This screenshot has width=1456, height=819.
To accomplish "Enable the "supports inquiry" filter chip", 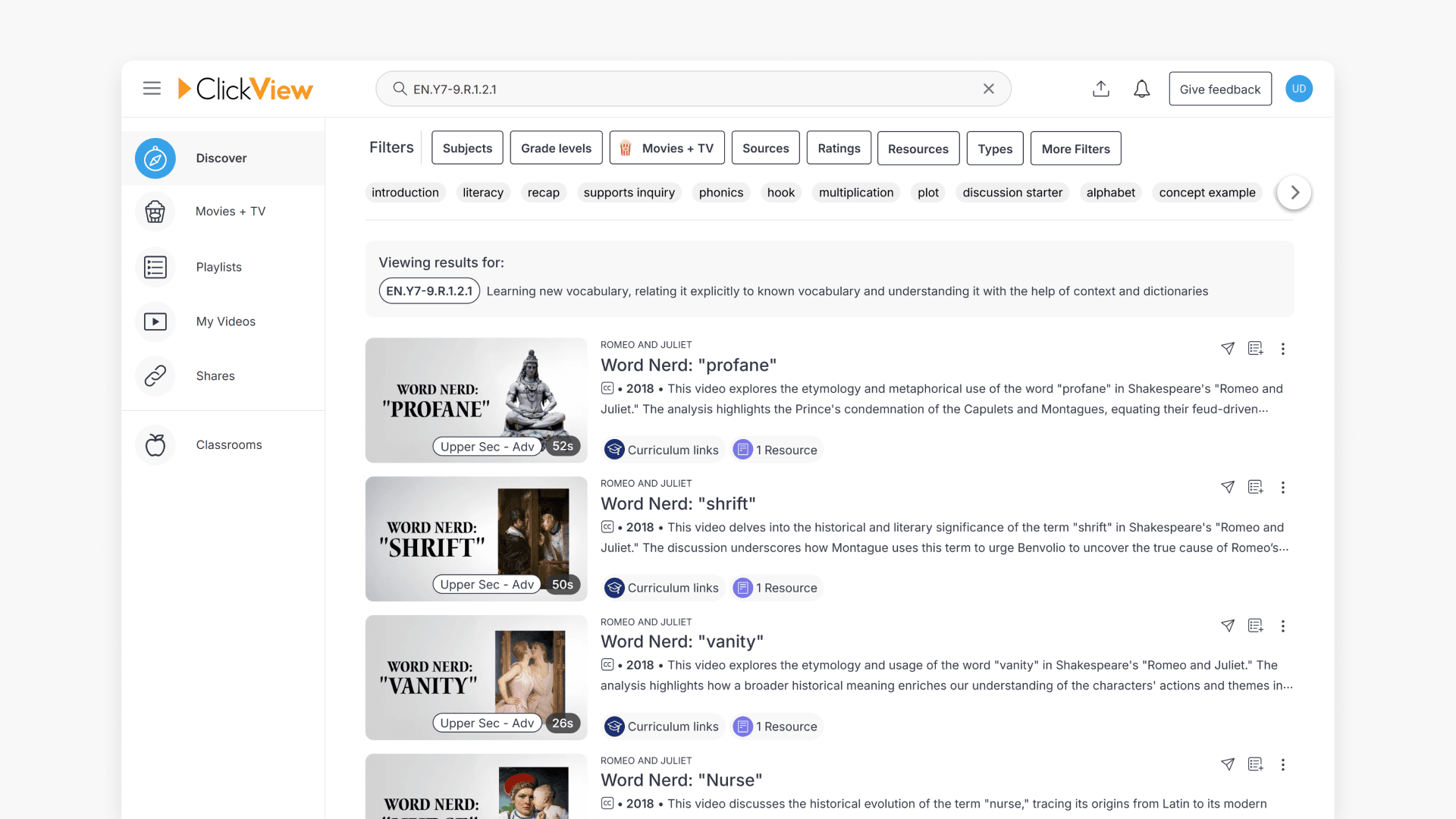I will (629, 193).
